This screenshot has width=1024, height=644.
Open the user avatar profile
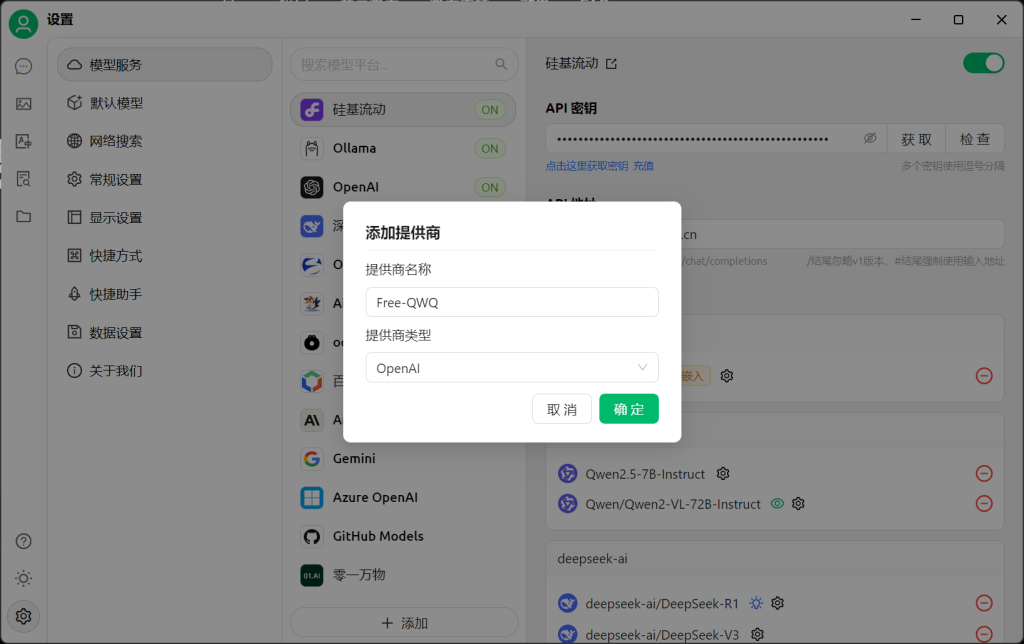(24, 24)
